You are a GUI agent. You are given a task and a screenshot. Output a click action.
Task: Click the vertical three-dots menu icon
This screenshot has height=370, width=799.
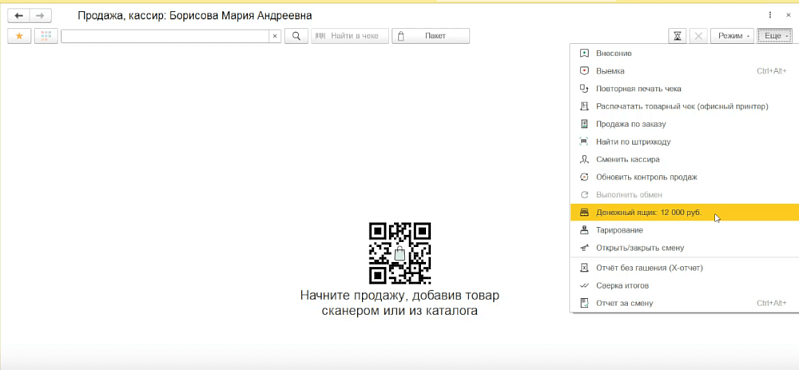[770, 15]
